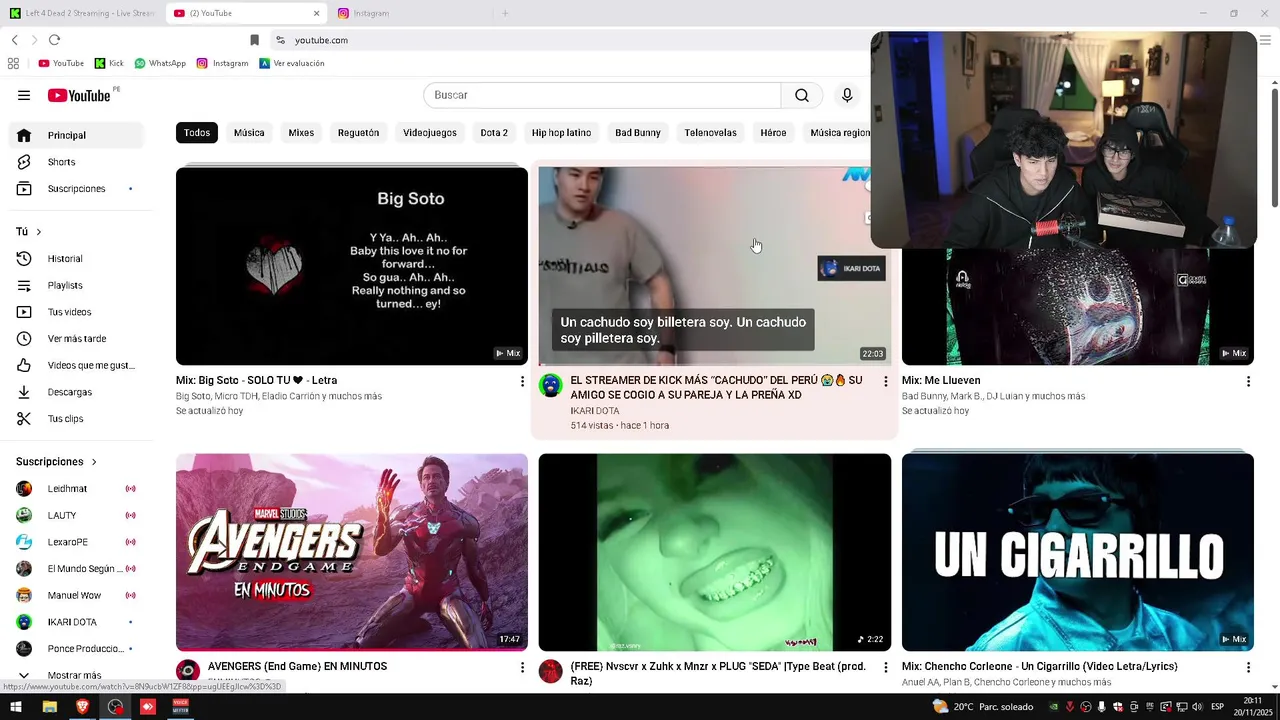Open options for the IKARI DOTA streamer video
This screenshot has width=1280, height=720.
pos(885,381)
